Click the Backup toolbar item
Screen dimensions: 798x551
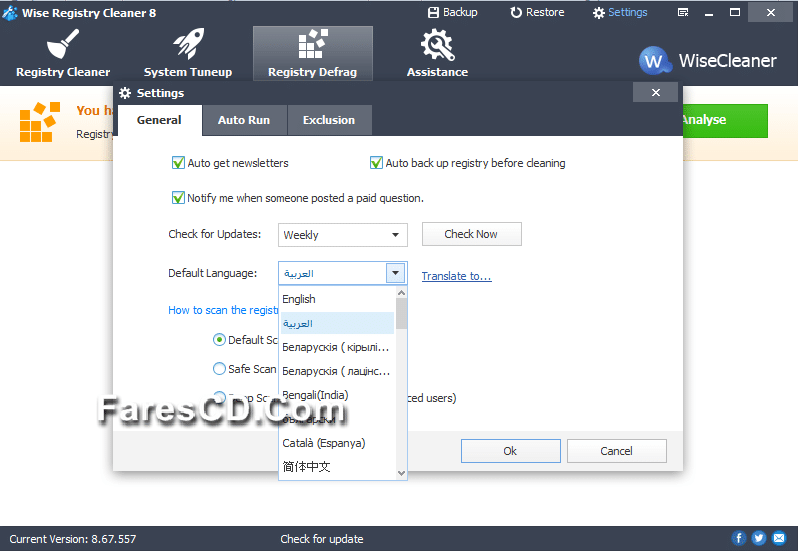(452, 12)
